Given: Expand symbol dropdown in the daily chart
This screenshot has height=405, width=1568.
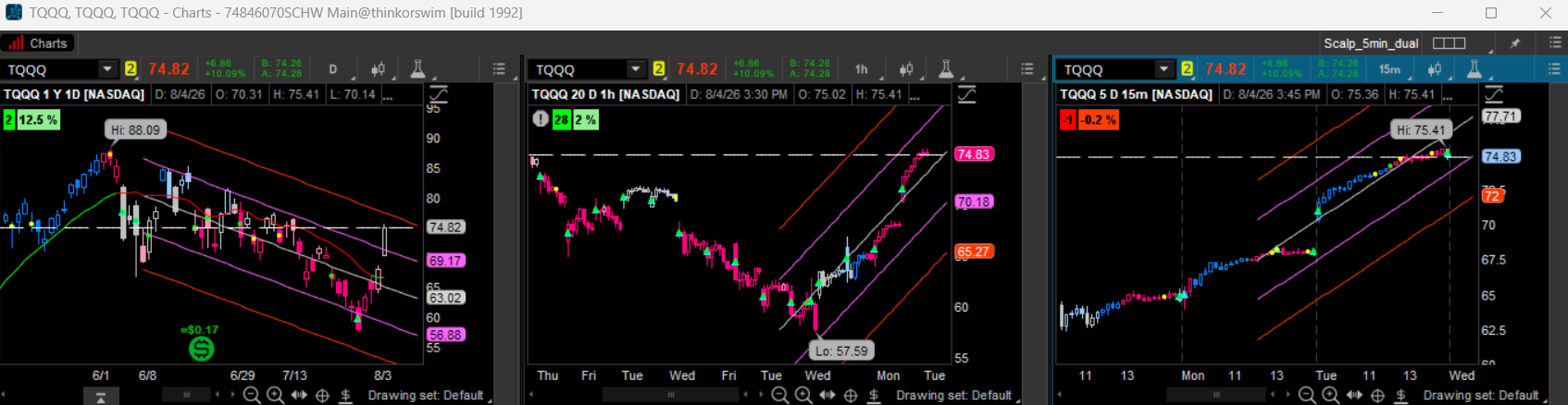Looking at the screenshot, I should (106, 69).
